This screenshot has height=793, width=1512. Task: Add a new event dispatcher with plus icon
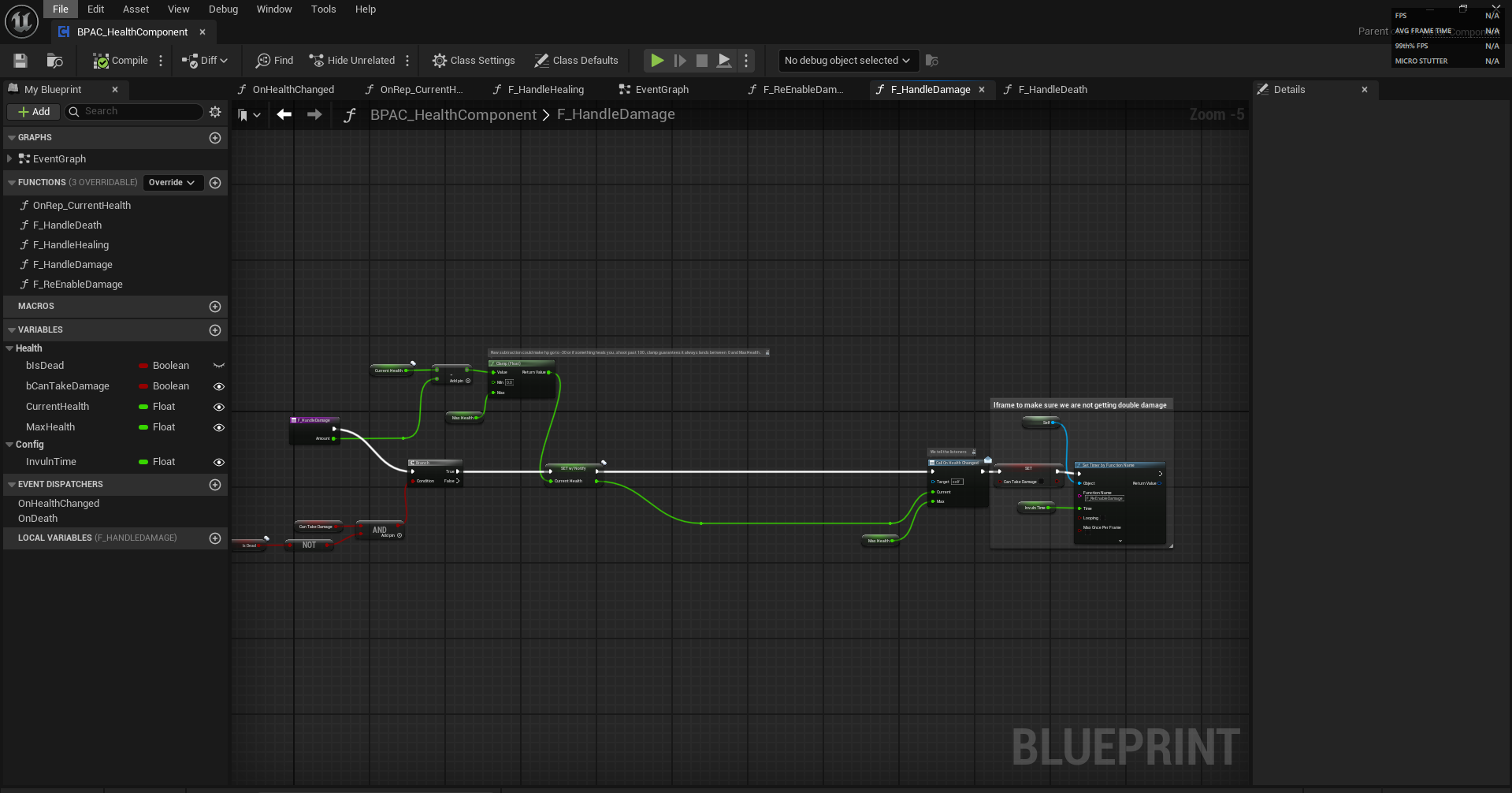tap(215, 485)
